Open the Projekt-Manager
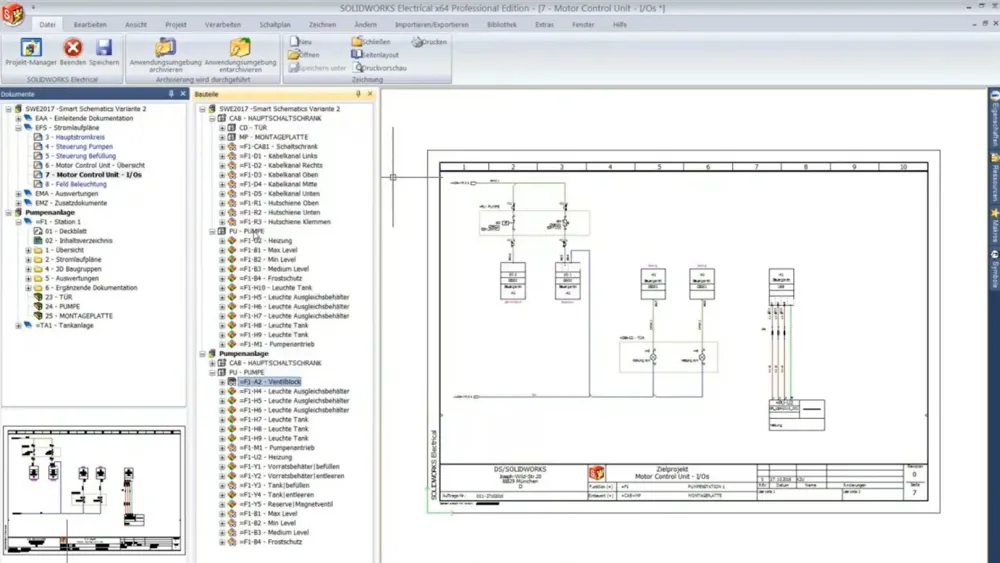This screenshot has height=563, width=1000. (31, 51)
